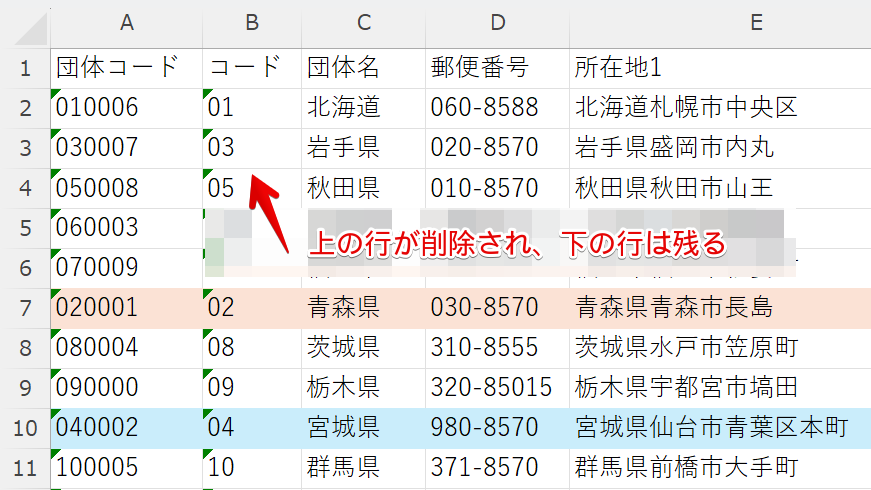Click the 所在地1 header cell
The height and width of the screenshot is (490, 871).
(720, 69)
